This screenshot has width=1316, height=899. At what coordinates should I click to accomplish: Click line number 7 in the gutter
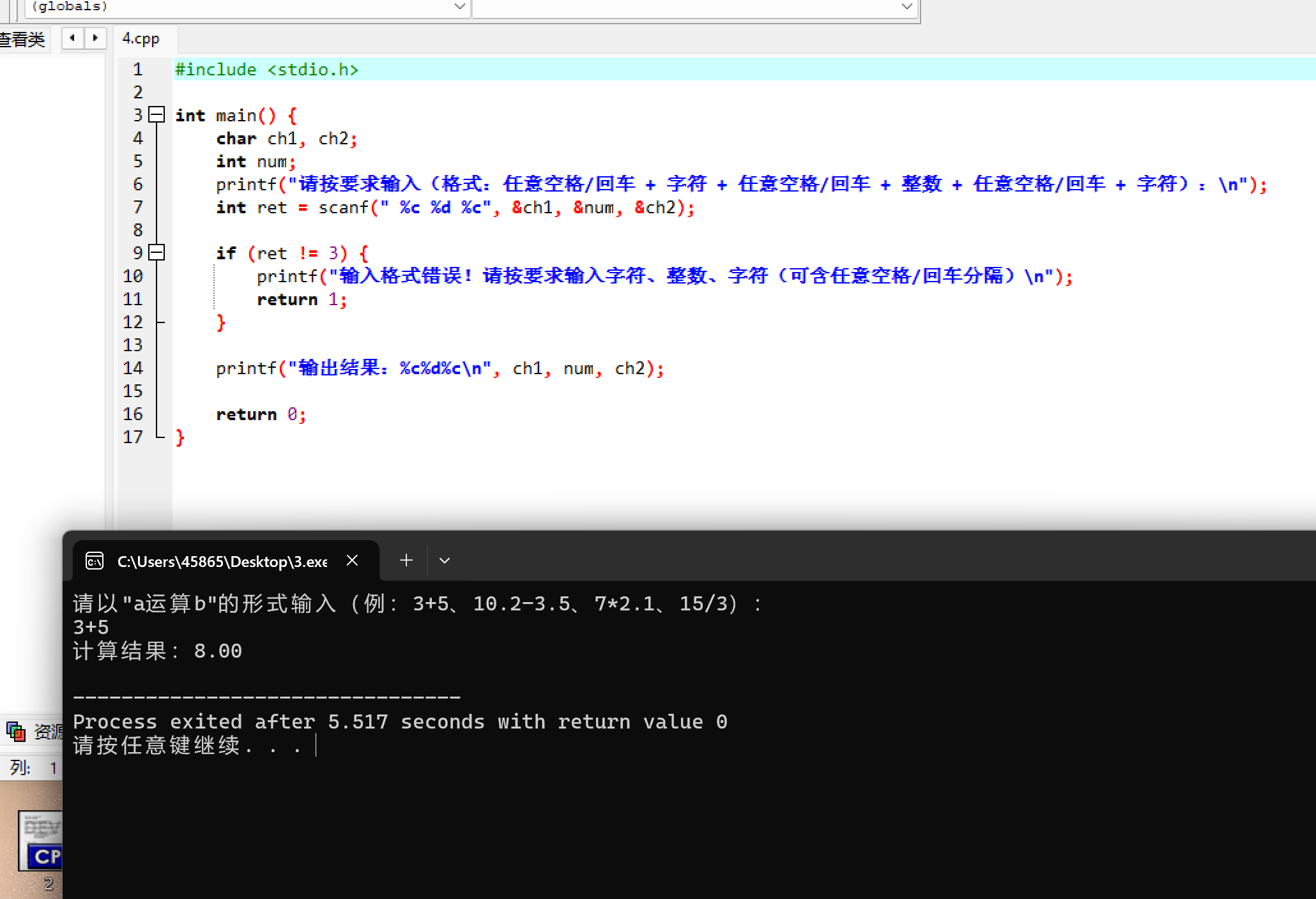tap(137, 207)
